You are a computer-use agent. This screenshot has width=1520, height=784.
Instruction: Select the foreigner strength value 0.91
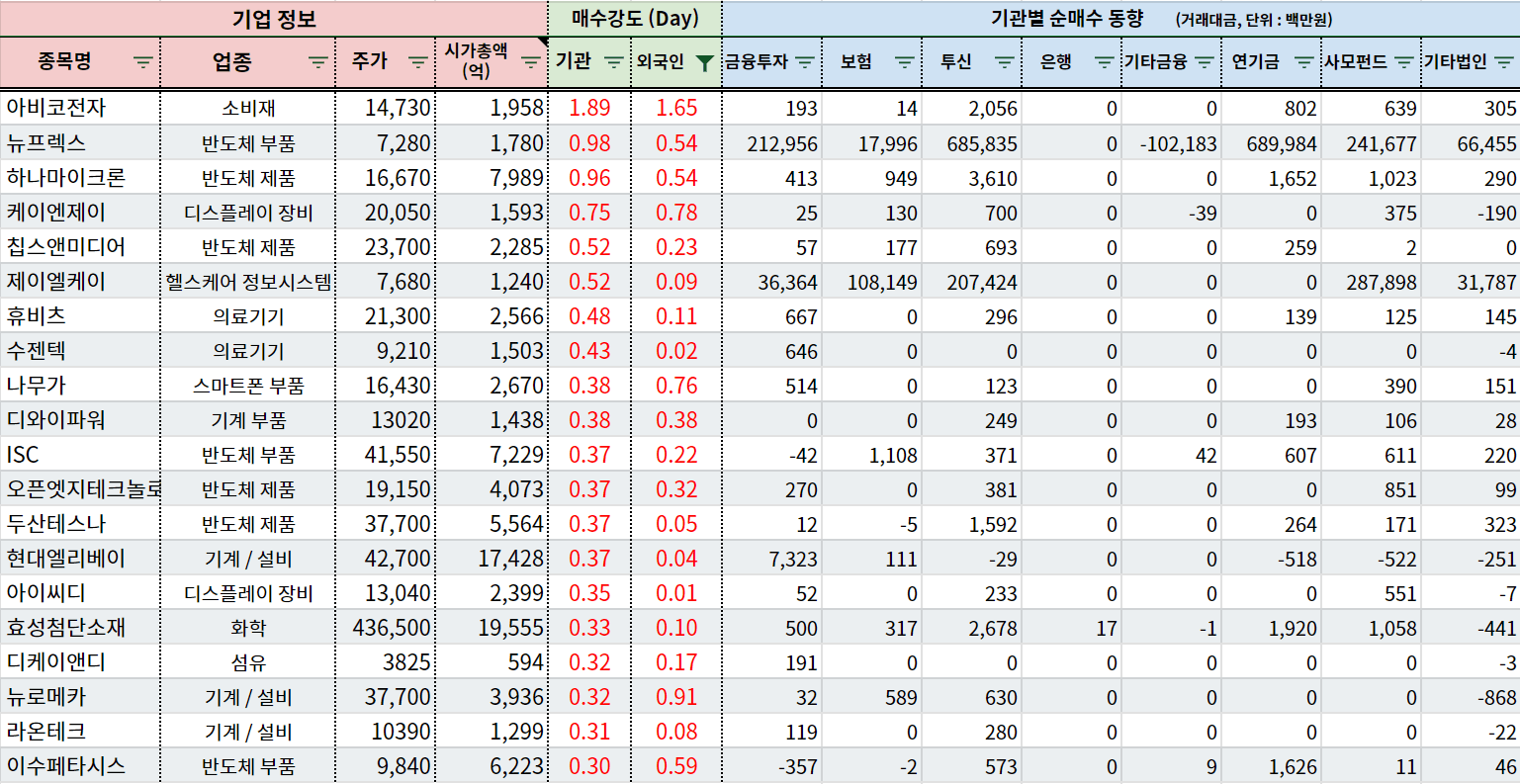pos(676,697)
